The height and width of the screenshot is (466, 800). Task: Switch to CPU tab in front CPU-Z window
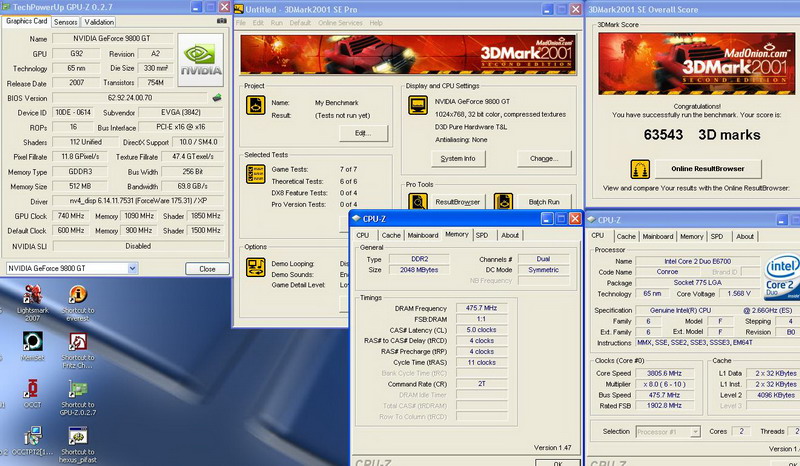pyautogui.click(x=363, y=235)
